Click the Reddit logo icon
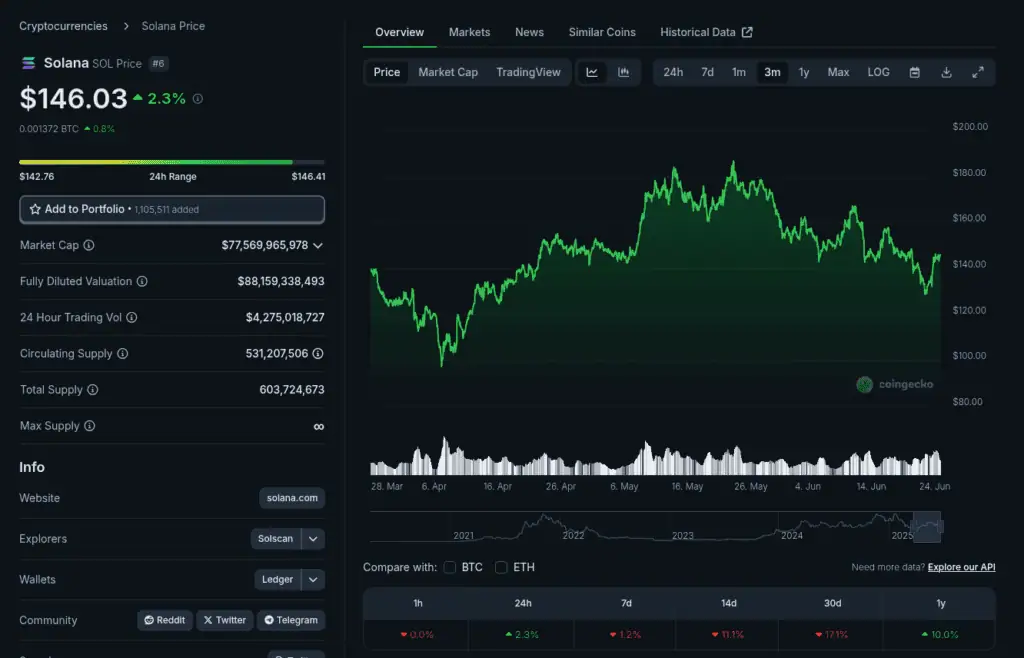The height and width of the screenshot is (658, 1024). [149, 620]
